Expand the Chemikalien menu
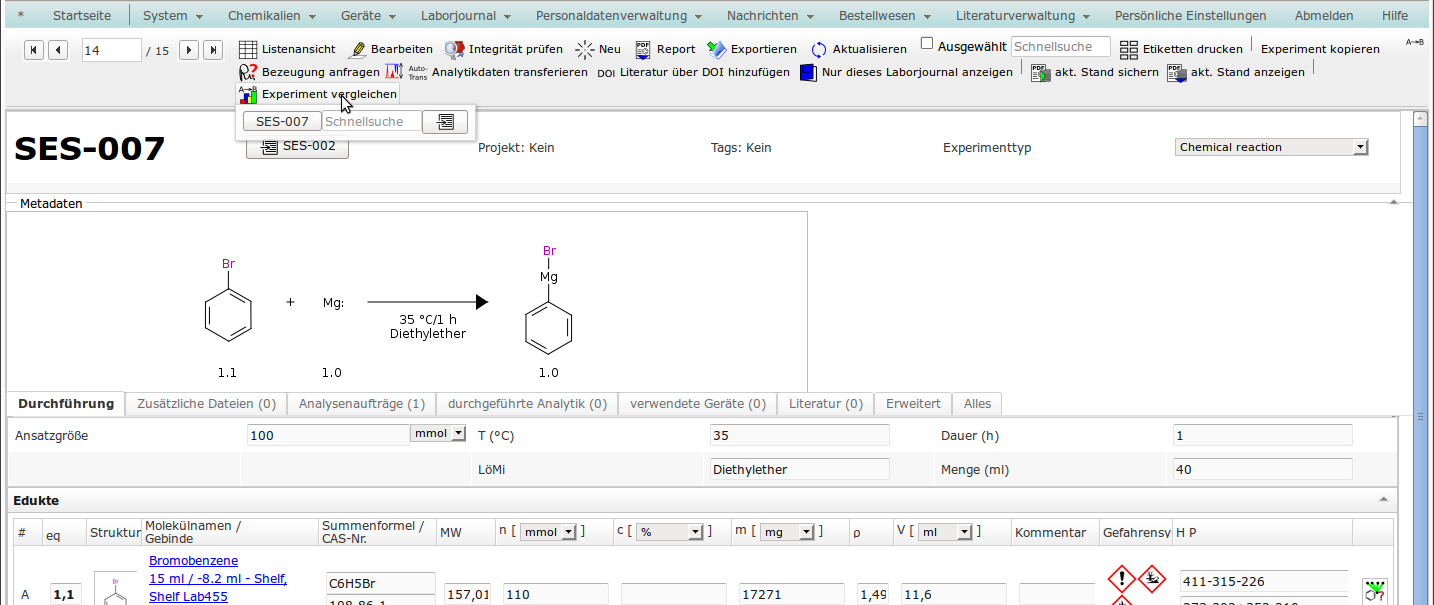 [271, 16]
